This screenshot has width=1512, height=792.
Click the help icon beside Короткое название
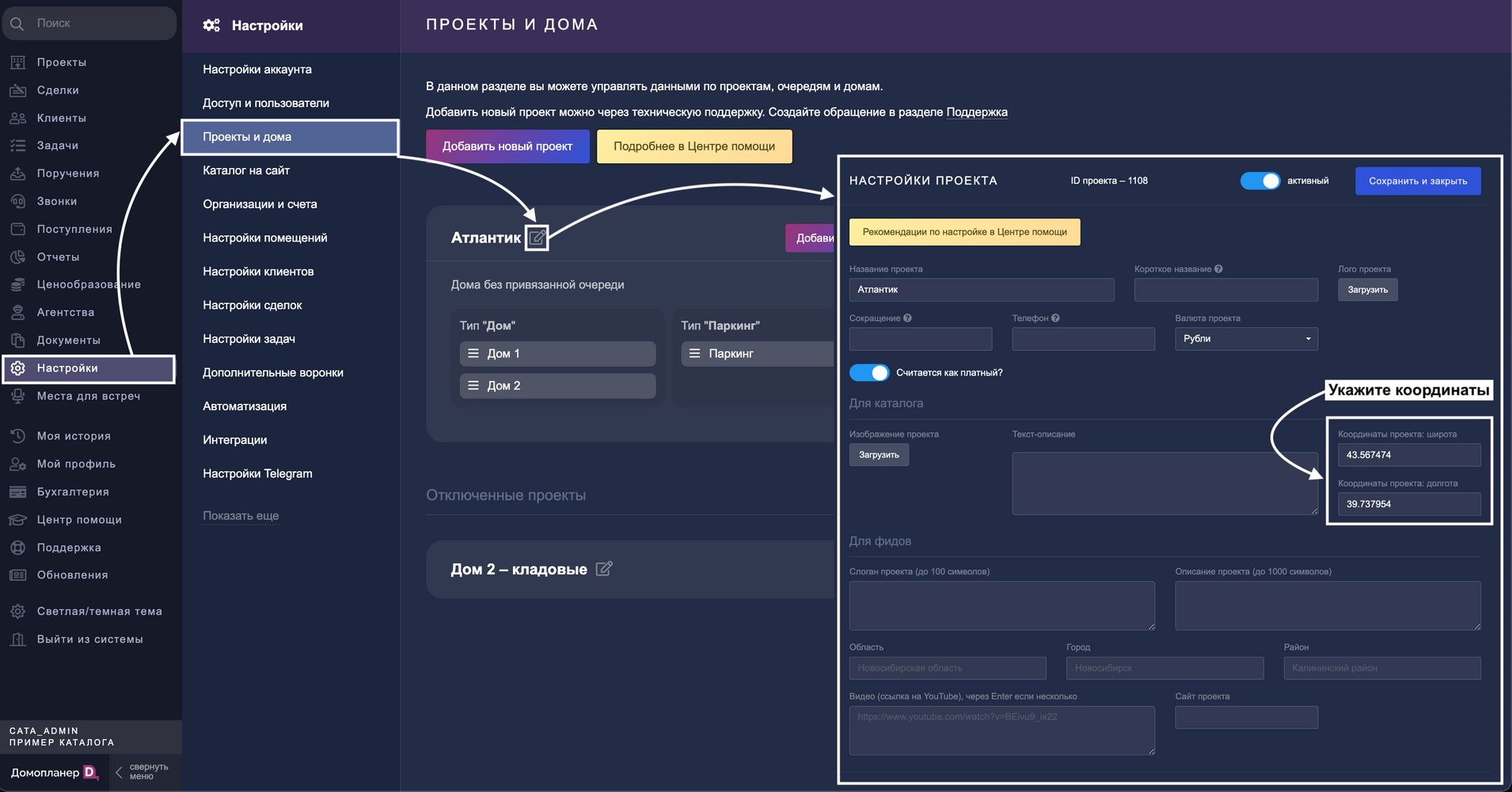pyautogui.click(x=1218, y=269)
